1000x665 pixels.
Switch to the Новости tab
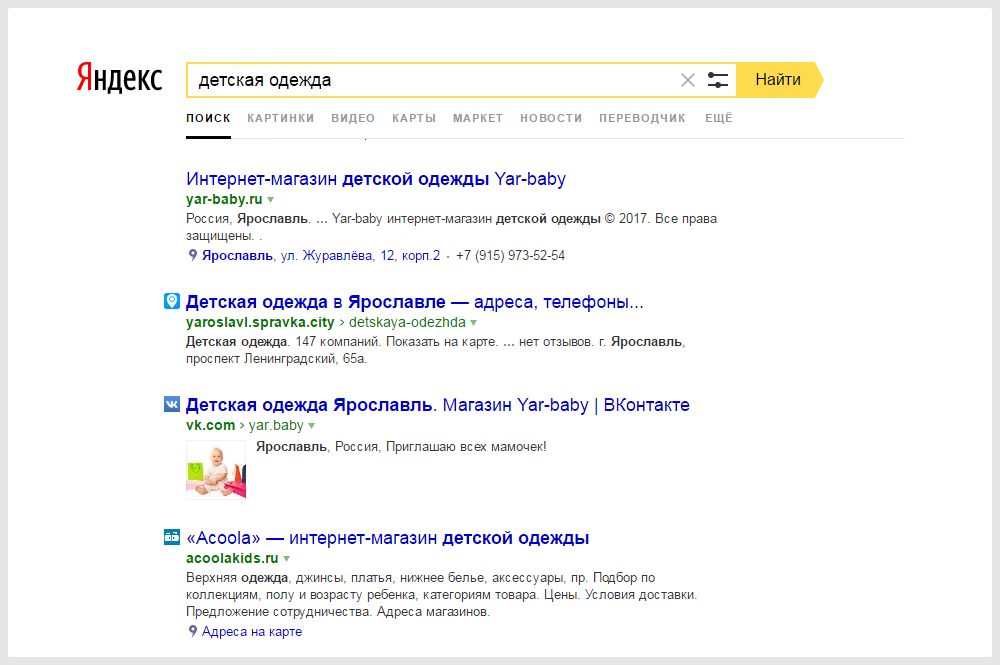pos(551,118)
